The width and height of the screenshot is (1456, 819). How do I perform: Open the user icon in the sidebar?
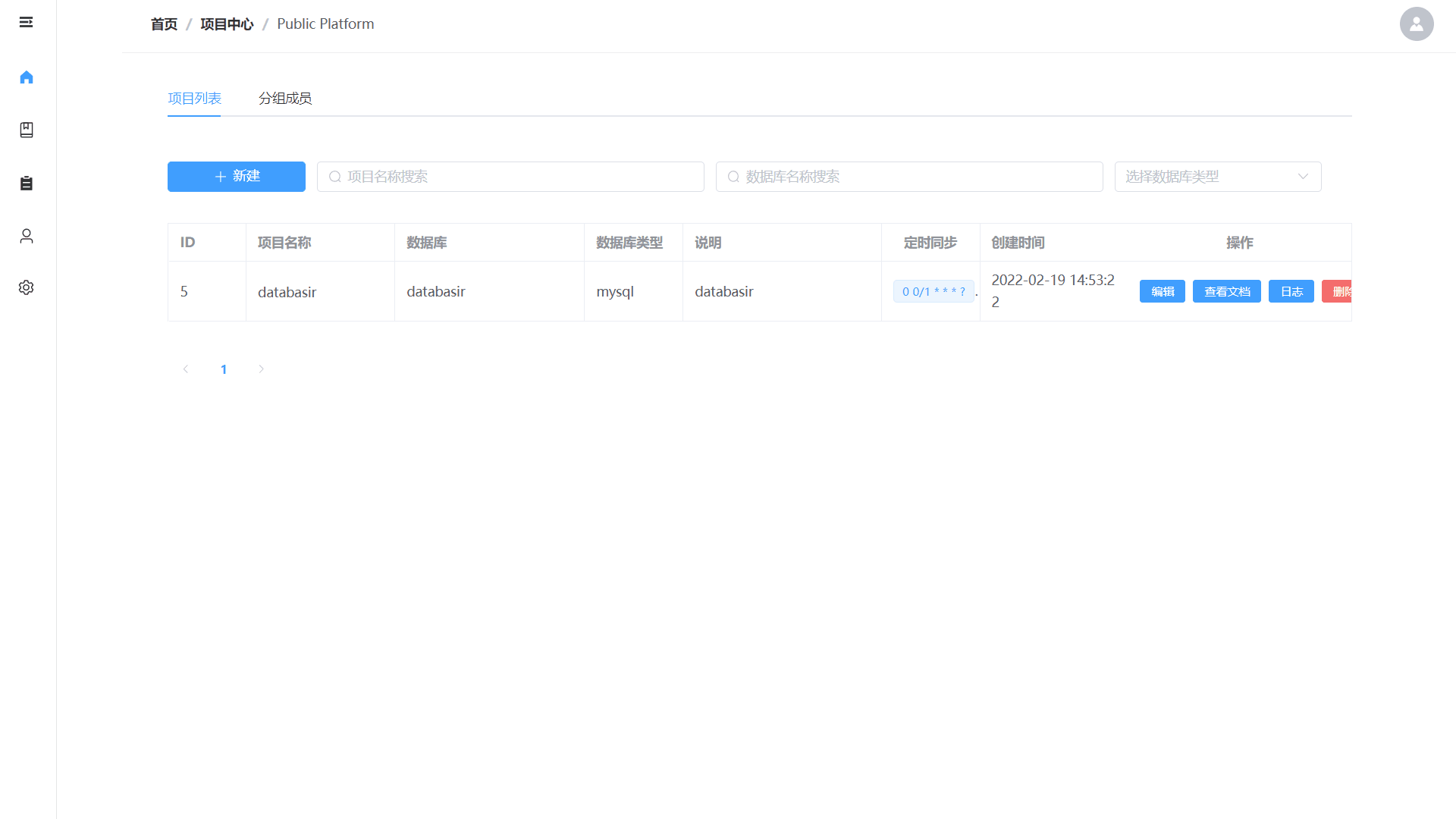(27, 236)
